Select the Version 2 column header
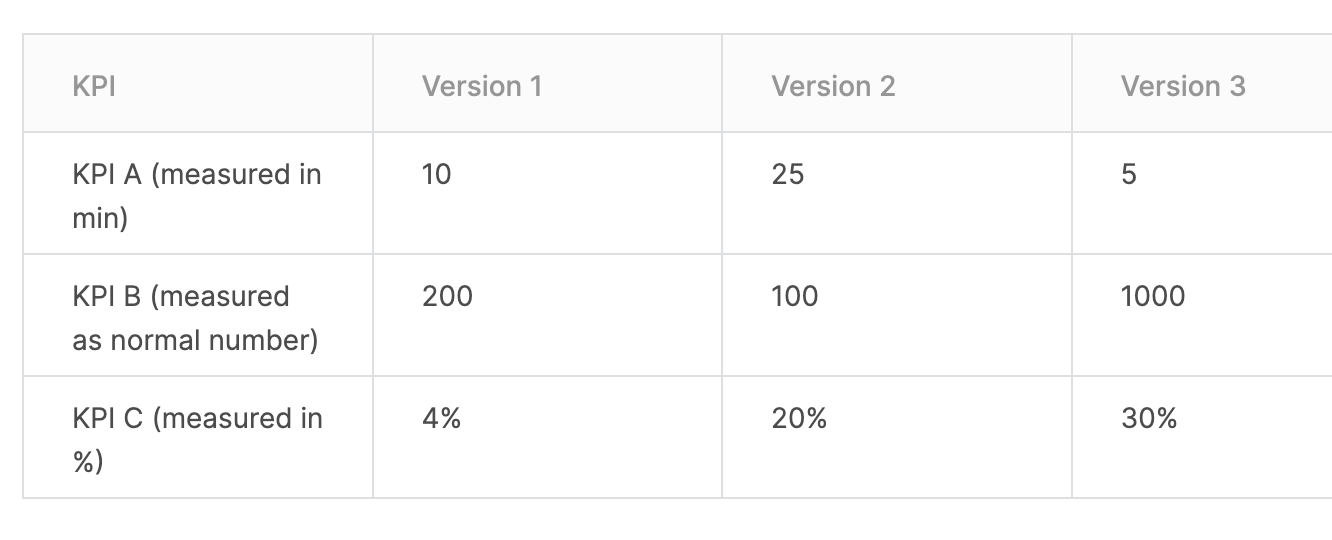The height and width of the screenshot is (540, 1332). tap(897, 84)
